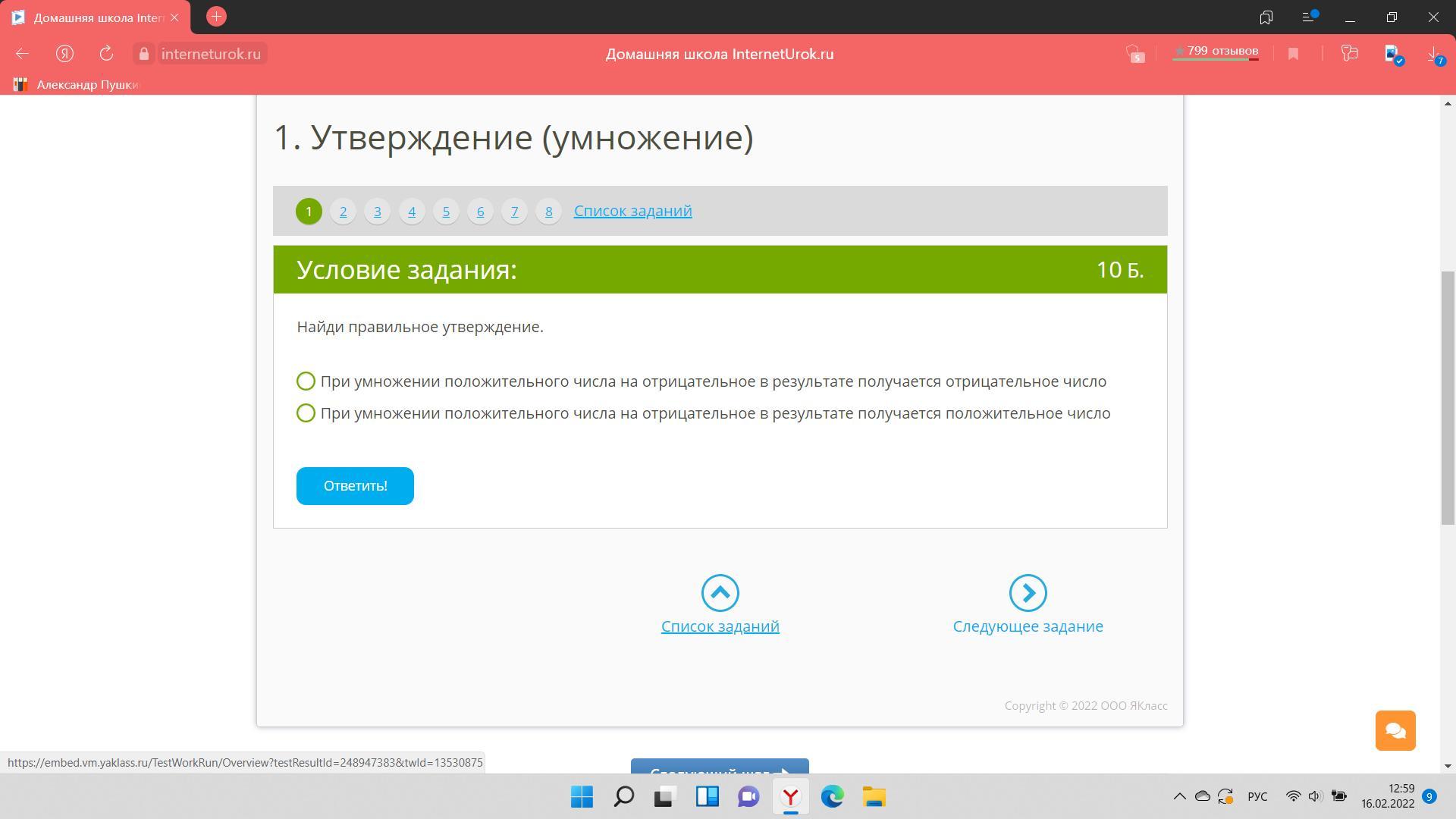The width and height of the screenshot is (1456, 819).
Task: Open the browser hamburger menu icon
Action: pyautogui.click(x=1308, y=17)
